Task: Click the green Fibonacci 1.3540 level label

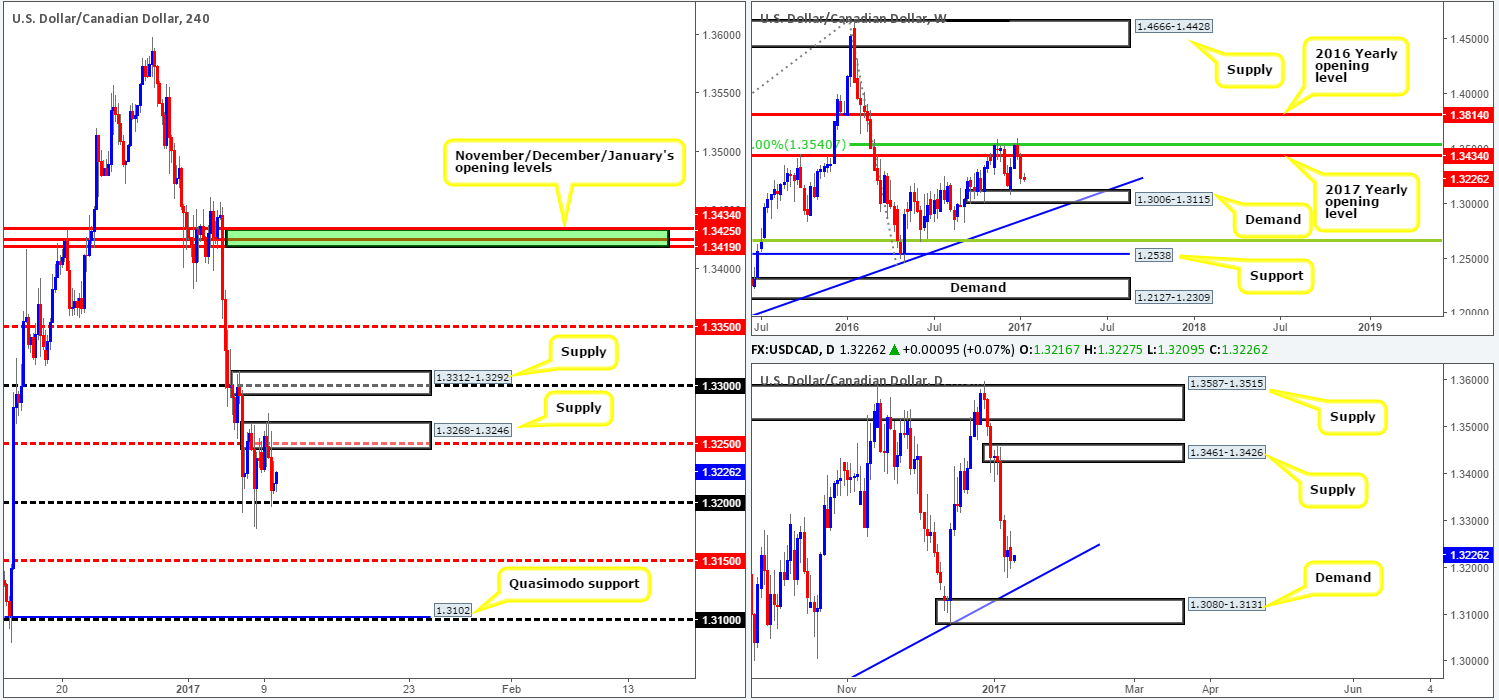Action: [797, 144]
